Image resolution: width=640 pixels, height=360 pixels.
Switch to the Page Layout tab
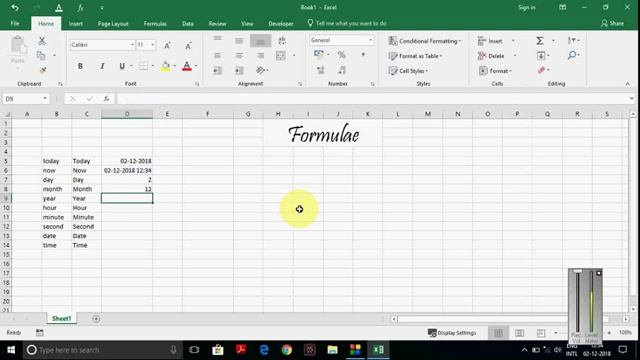click(113, 24)
